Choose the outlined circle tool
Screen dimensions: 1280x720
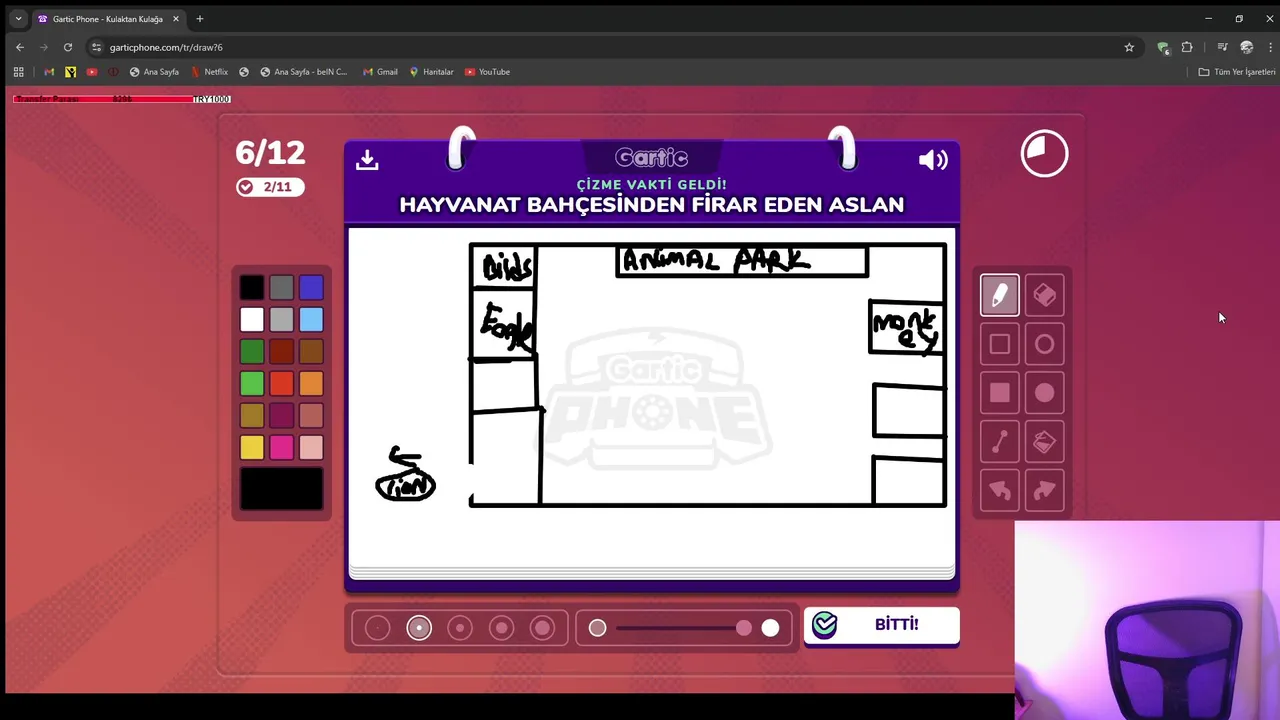tap(1044, 344)
